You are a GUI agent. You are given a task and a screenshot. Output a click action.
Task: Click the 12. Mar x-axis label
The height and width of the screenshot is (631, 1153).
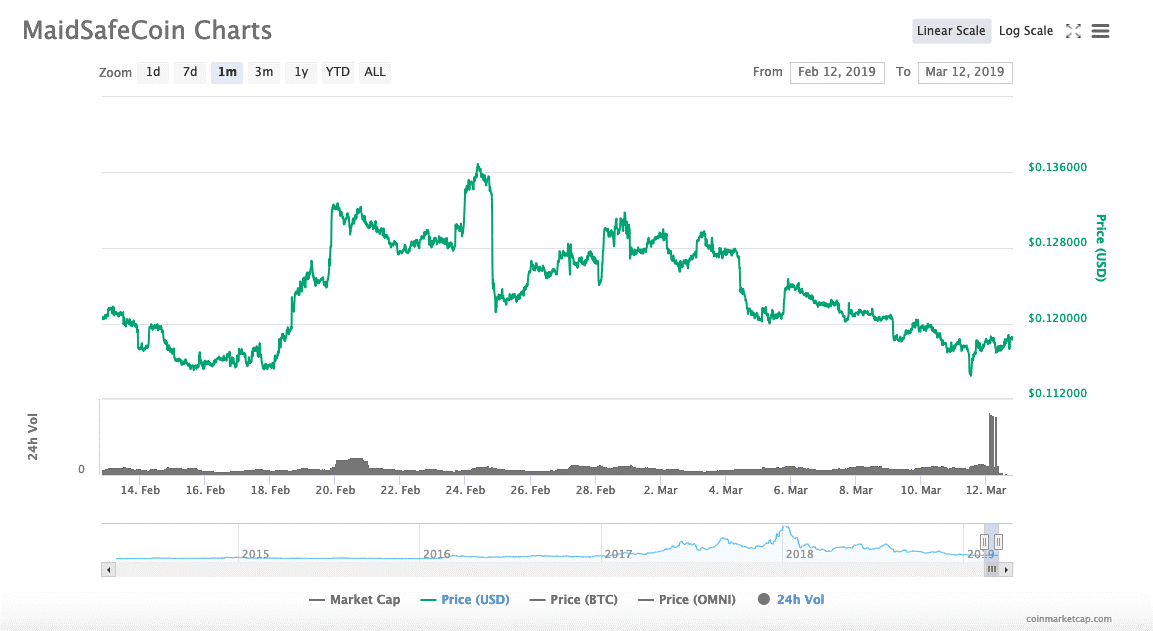[986, 491]
